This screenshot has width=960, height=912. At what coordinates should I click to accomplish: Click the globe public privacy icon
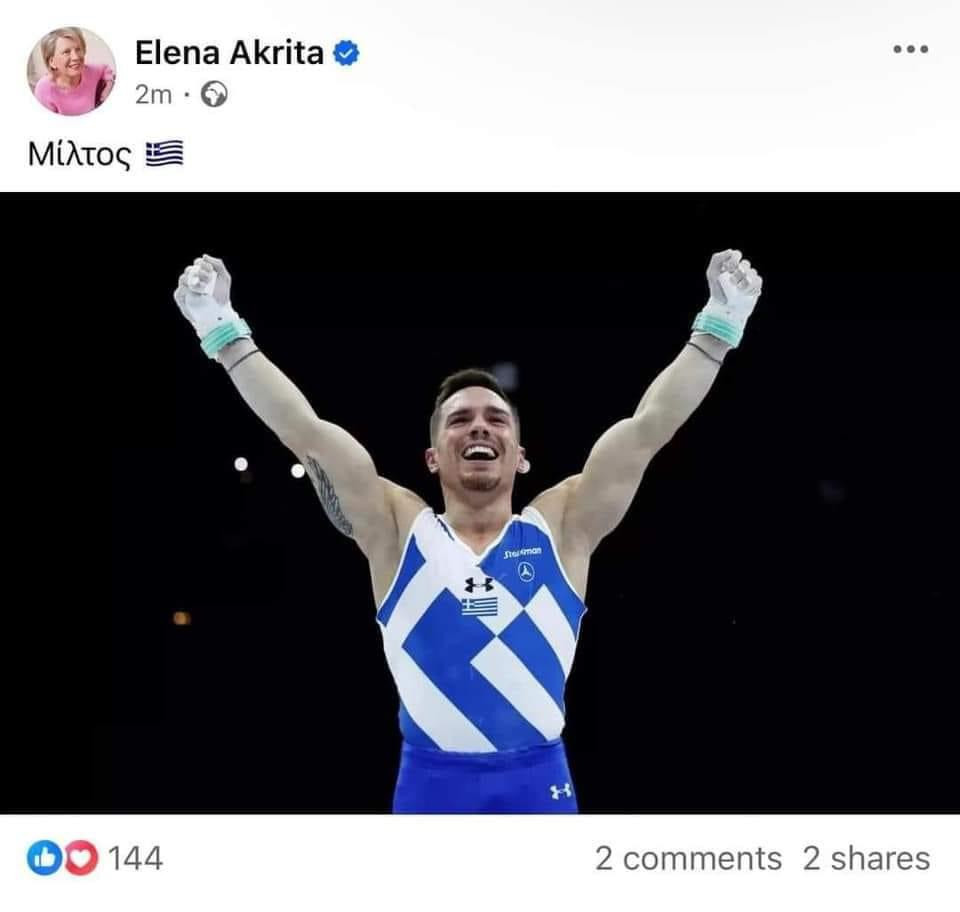pos(214,94)
